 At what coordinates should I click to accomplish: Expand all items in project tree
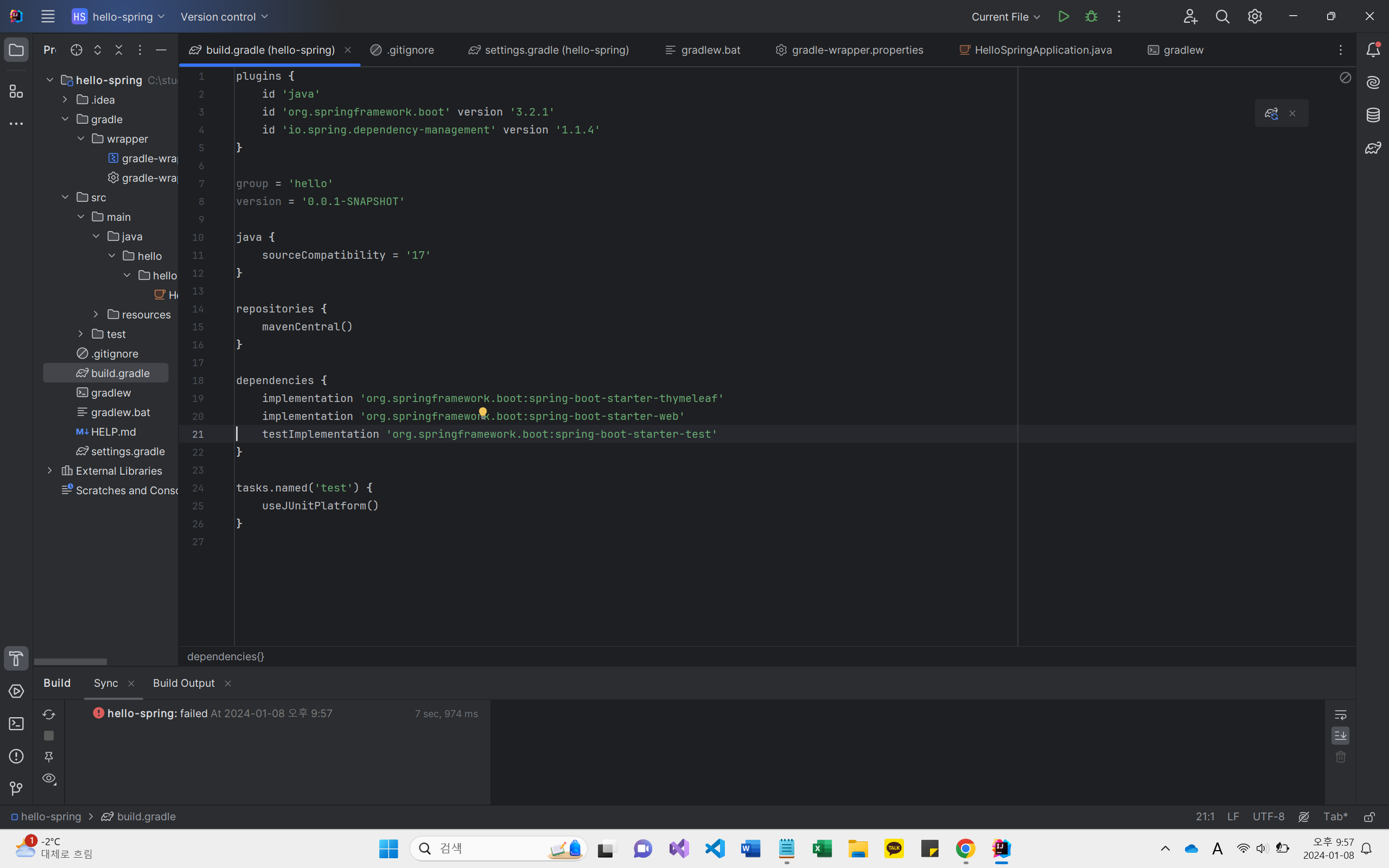[98, 50]
